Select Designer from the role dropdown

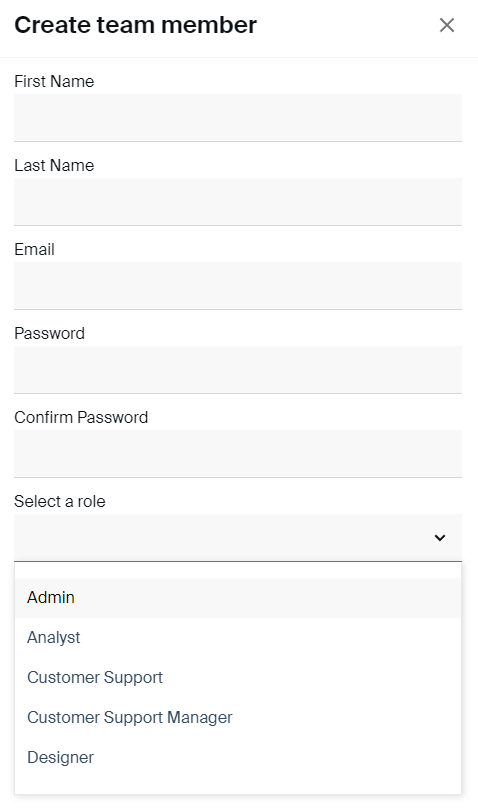point(238,757)
